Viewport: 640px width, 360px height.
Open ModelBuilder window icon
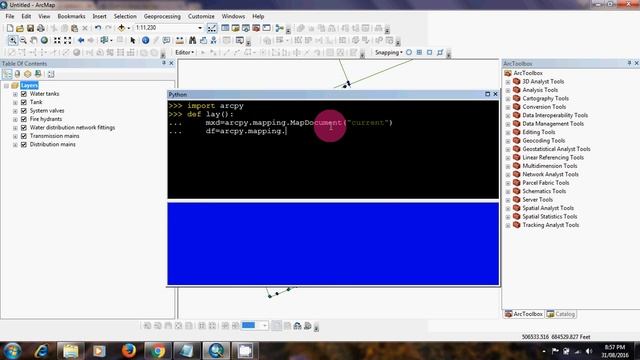click(x=280, y=28)
